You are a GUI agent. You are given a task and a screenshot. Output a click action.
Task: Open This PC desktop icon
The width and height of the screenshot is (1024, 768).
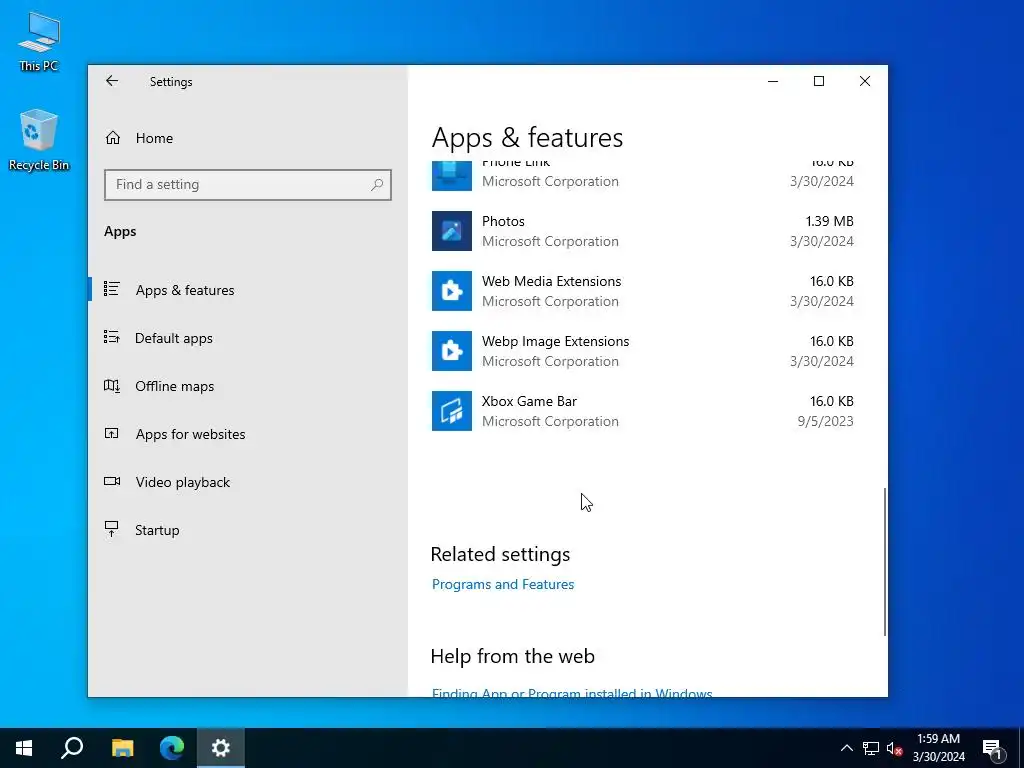(x=39, y=42)
